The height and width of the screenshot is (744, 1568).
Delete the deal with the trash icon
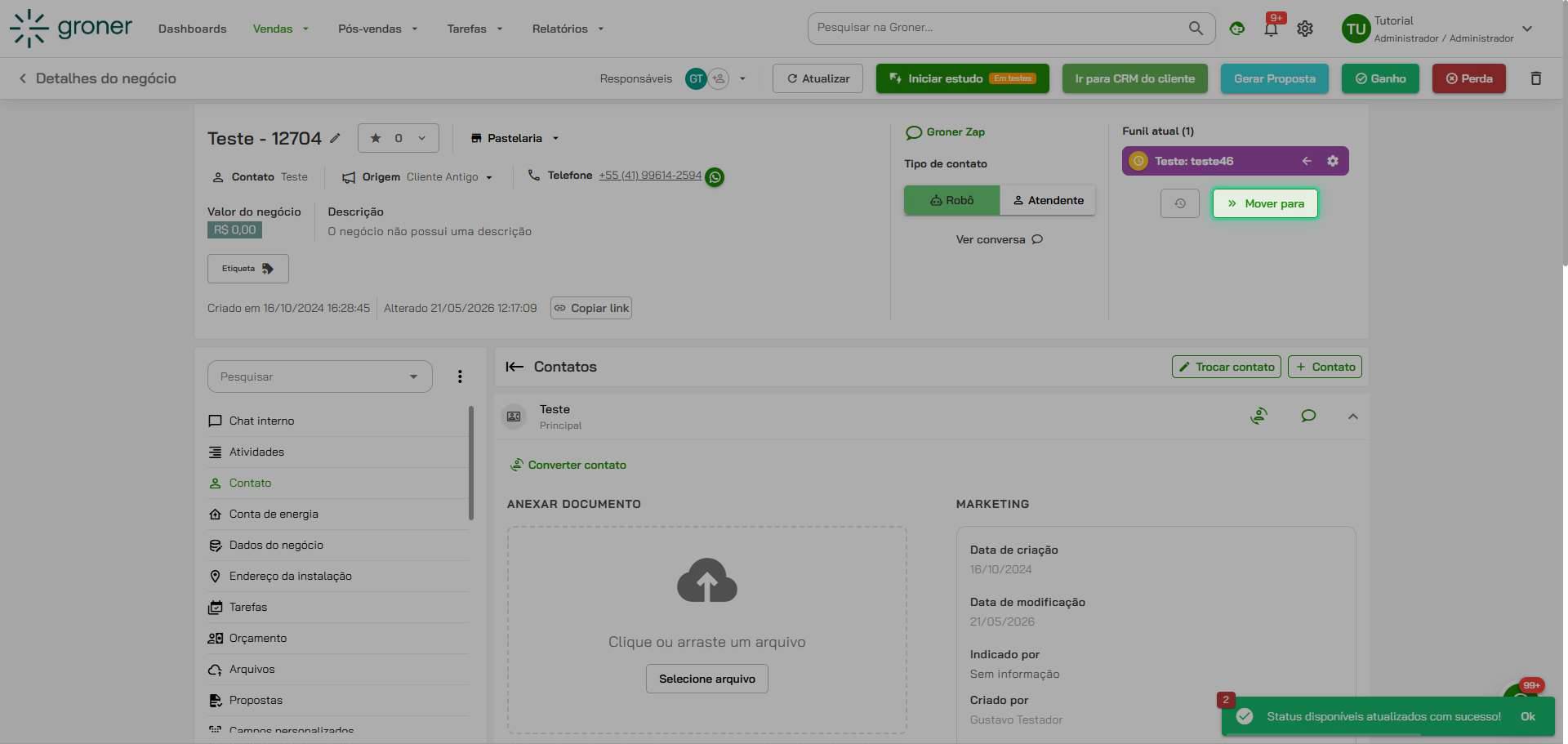(1535, 78)
